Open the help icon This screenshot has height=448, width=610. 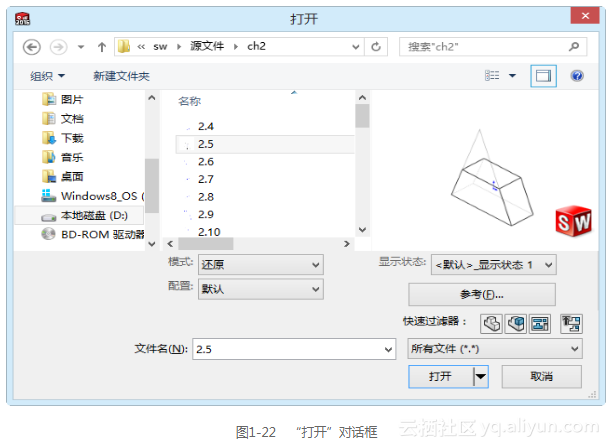(577, 75)
